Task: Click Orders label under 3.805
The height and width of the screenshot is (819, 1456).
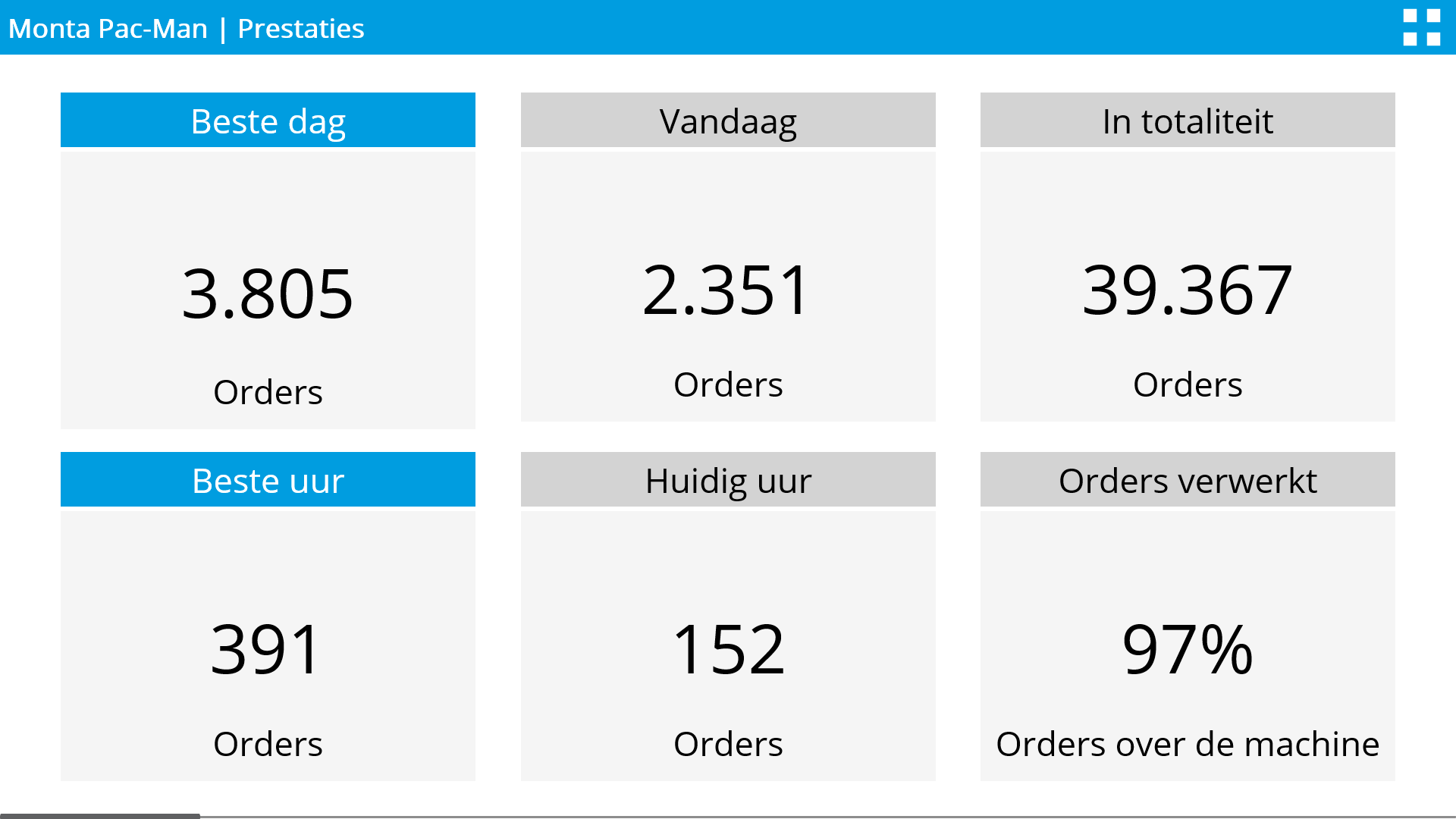Action: 268,392
